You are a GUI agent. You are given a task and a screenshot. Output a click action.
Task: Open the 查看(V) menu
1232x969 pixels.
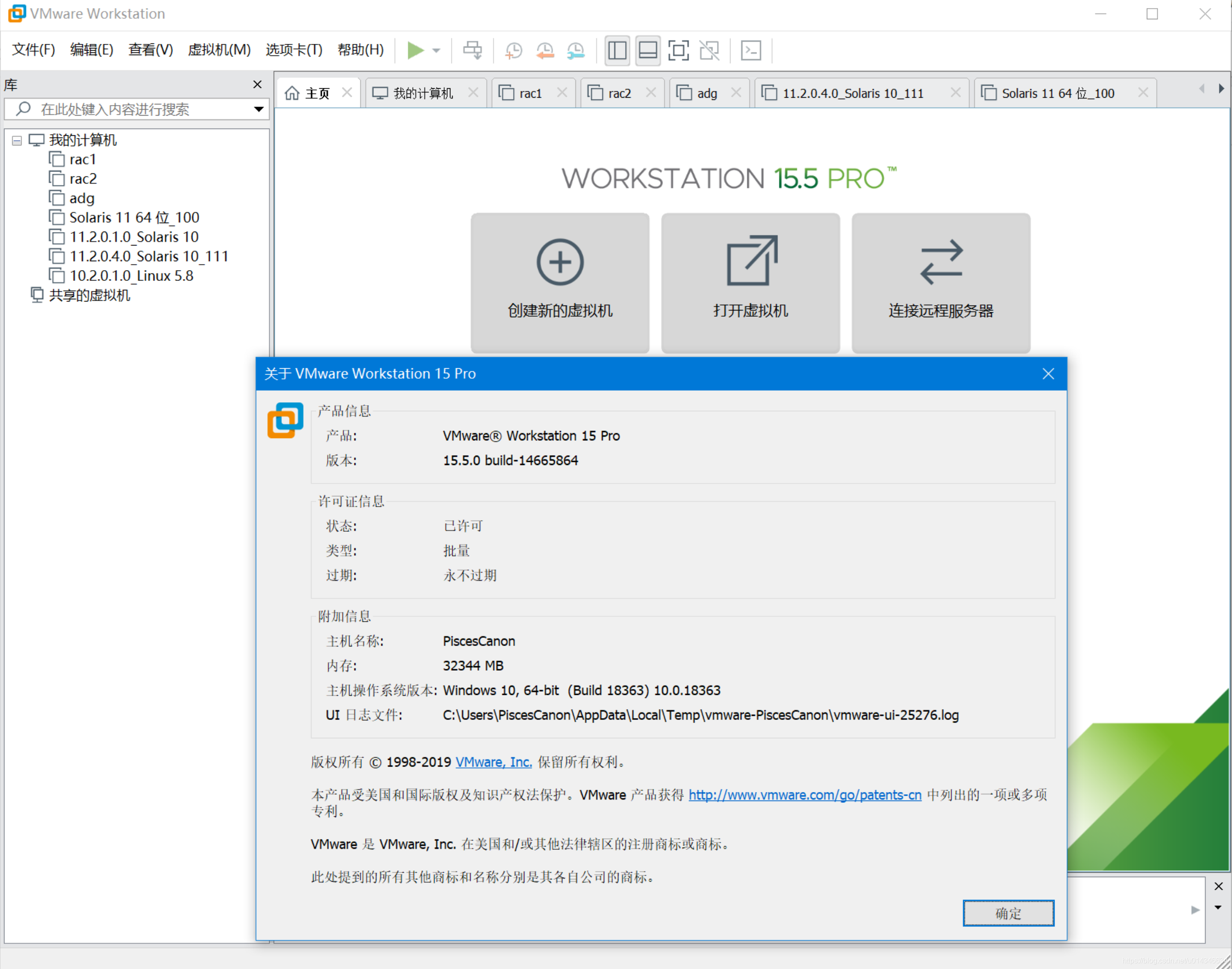(x=151, y=50)
